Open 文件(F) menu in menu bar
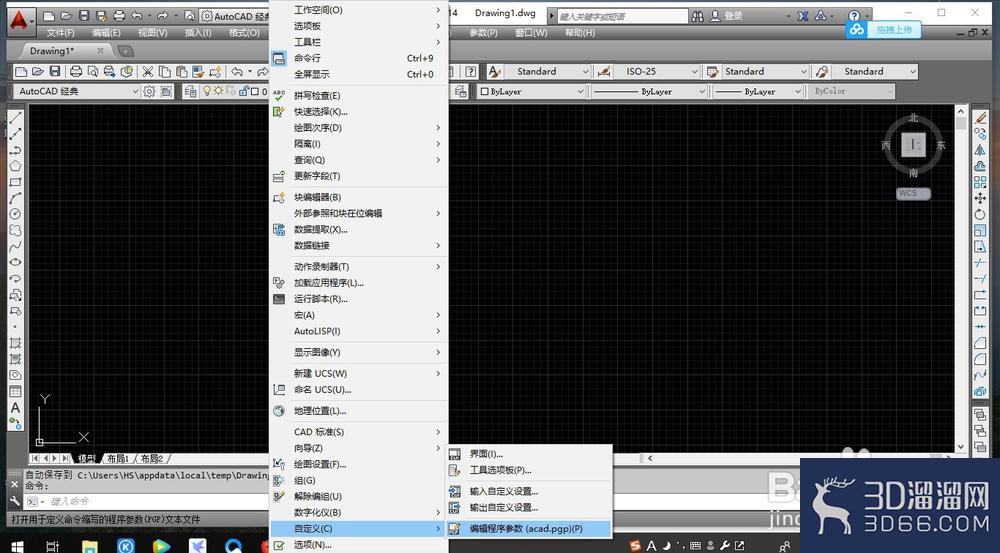 61,33
